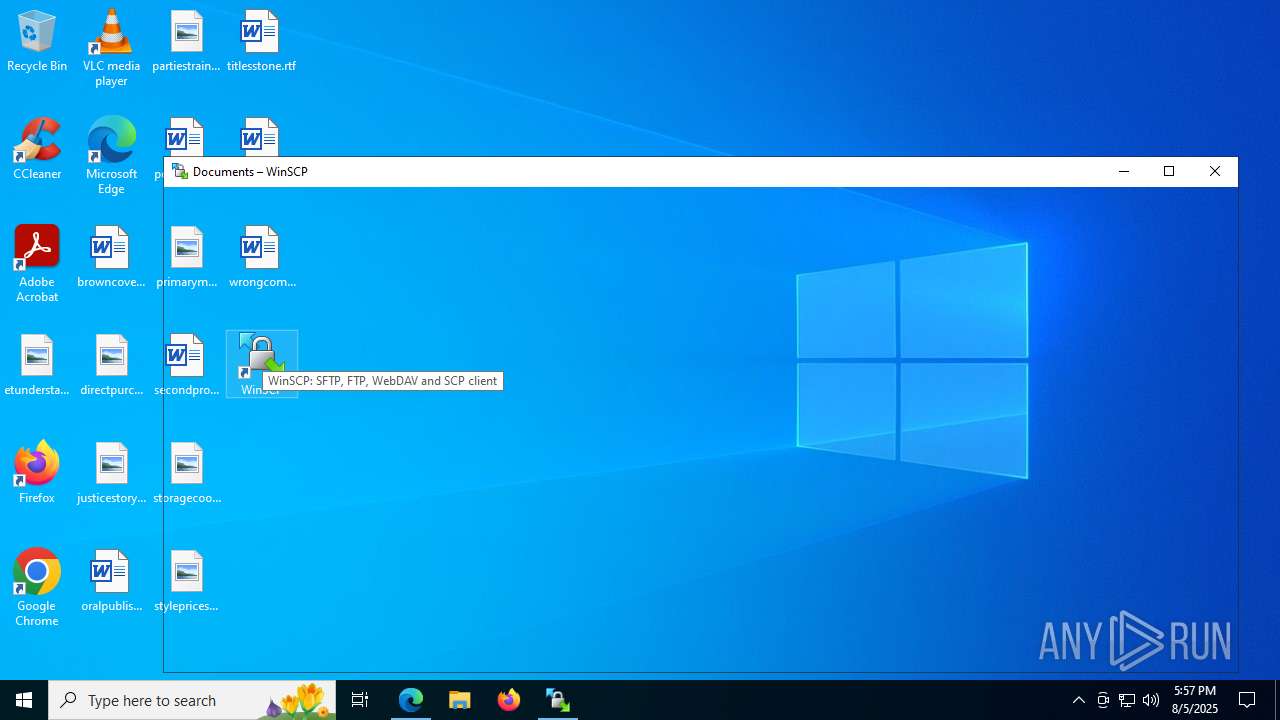Open the clock and calendar flyout
The width and height of the screenshot is (1280, 720).
pyautogui.click(x=1195, y=700)
